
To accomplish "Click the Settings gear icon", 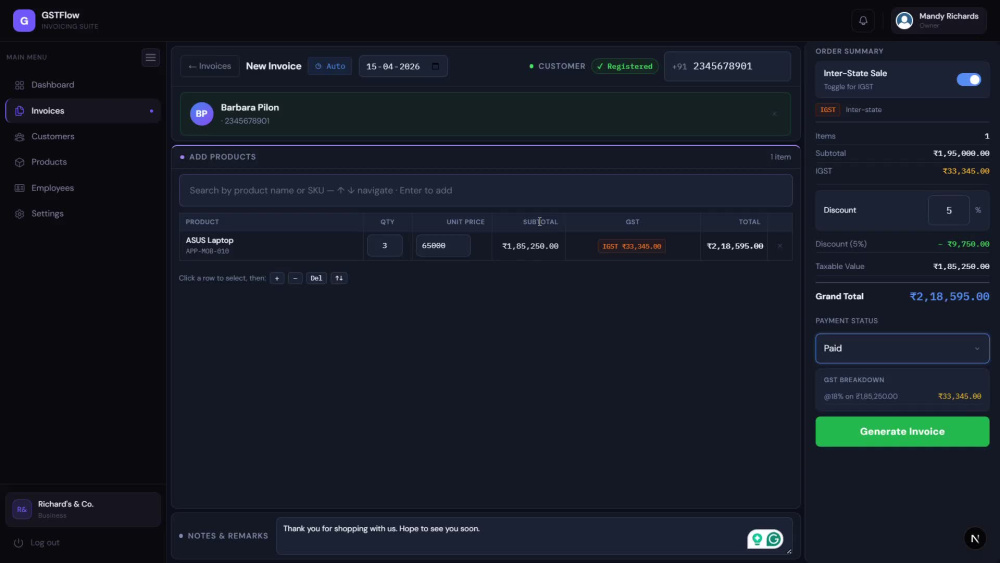I will (x=19, y=214).
